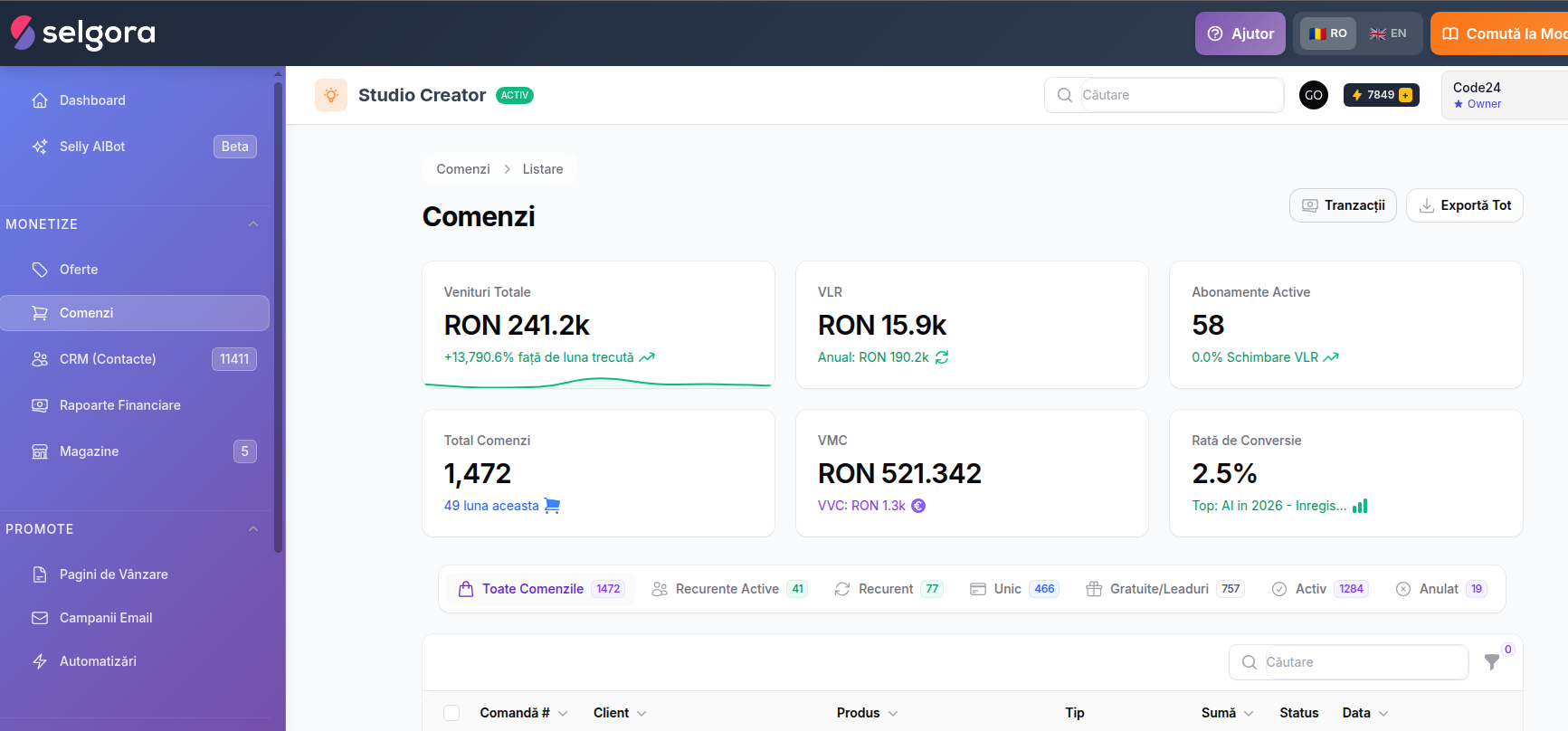1568x731 pixels.
Task: Open the Tranzacții button
Action: pyautogui.click(x=1343, y=205)
